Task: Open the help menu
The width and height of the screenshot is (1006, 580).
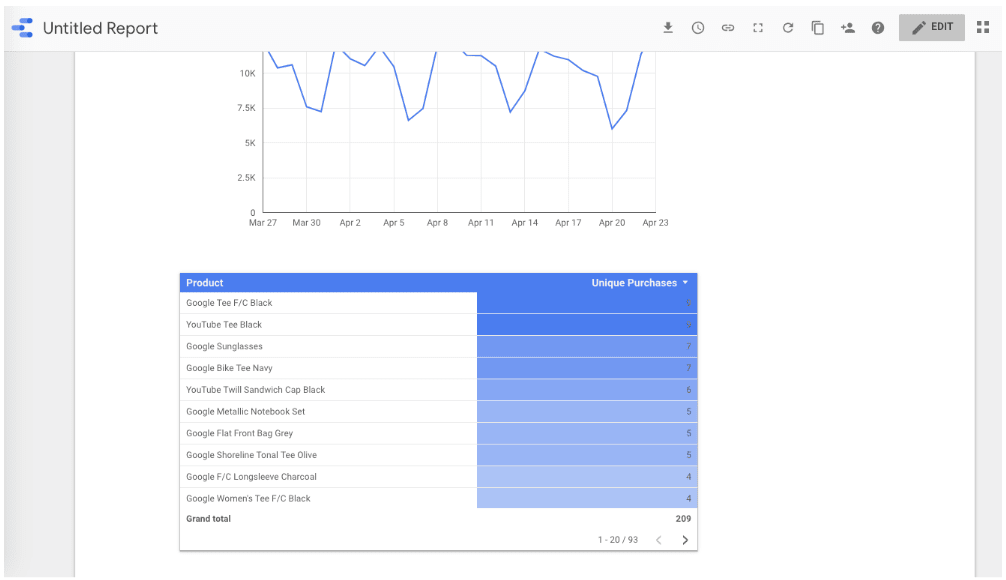Action: coord(877,27)
